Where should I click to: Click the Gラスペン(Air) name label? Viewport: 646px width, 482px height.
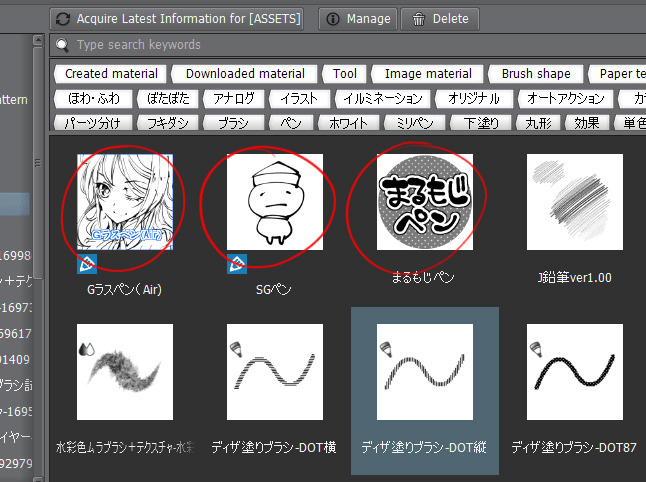(124, 290)
